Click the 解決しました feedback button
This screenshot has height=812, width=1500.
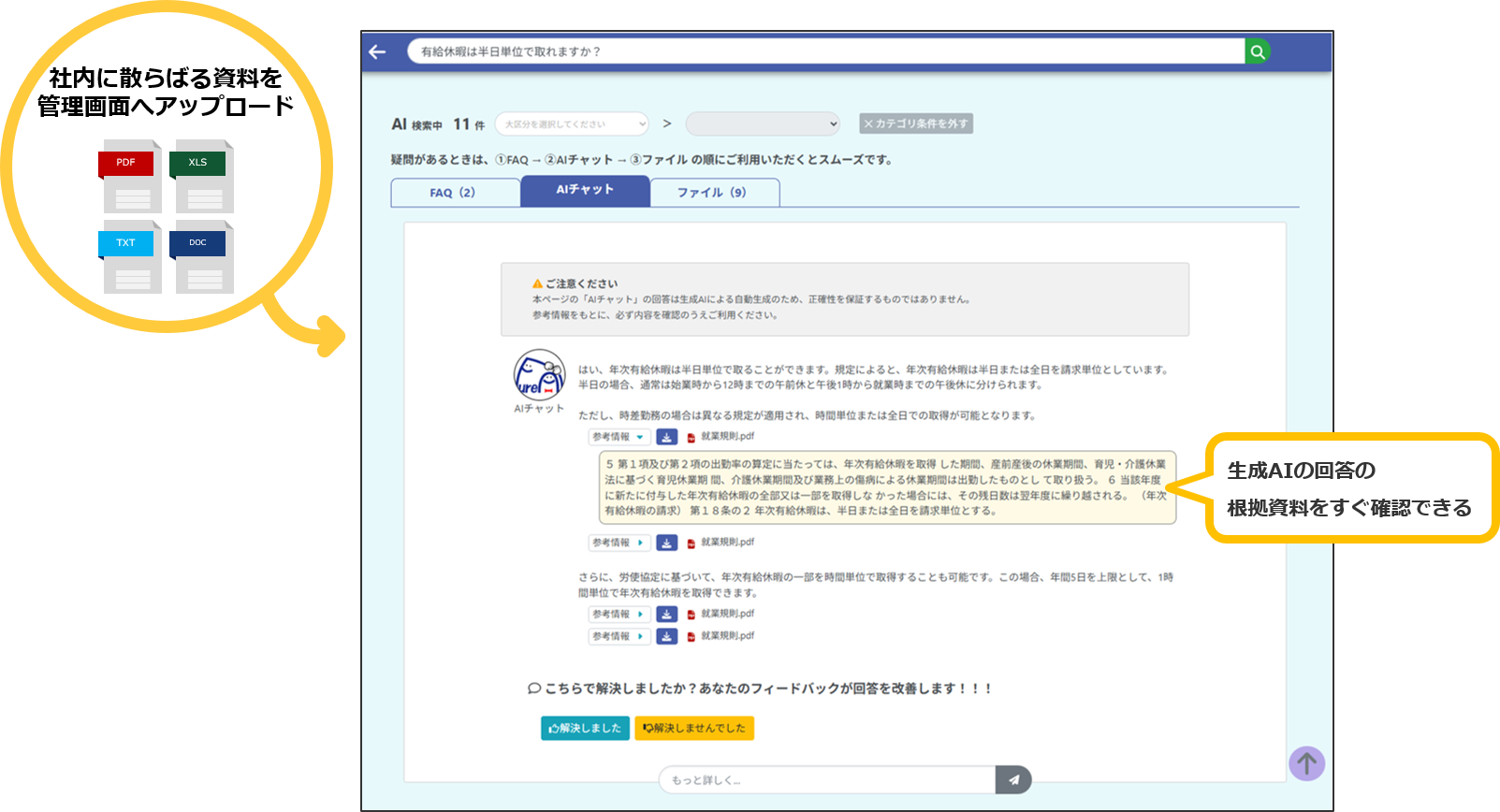(x=585, y=728)
